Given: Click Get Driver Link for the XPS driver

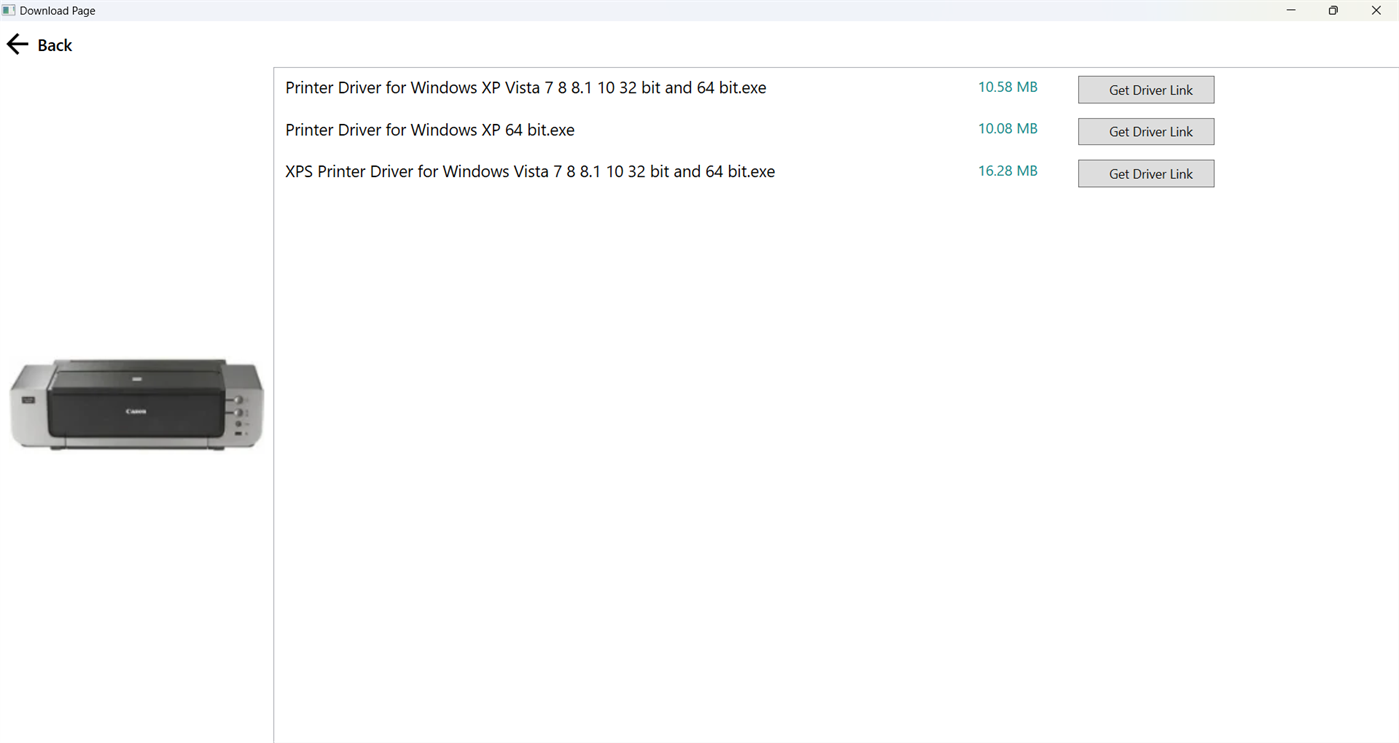Looking at the screenshot, I should click(1145, 173).
